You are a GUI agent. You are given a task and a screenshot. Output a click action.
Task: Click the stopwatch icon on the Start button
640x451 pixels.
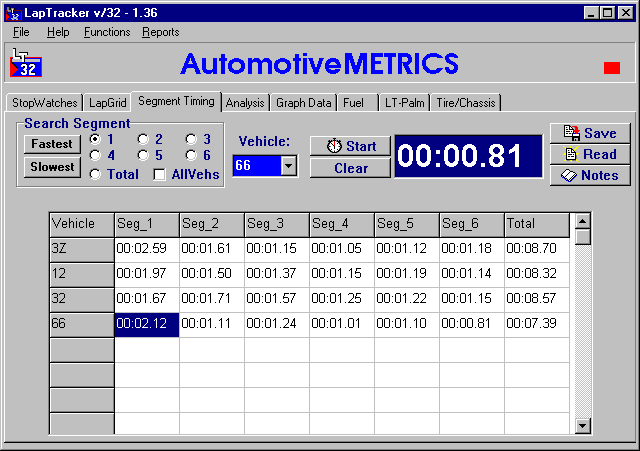334,146
